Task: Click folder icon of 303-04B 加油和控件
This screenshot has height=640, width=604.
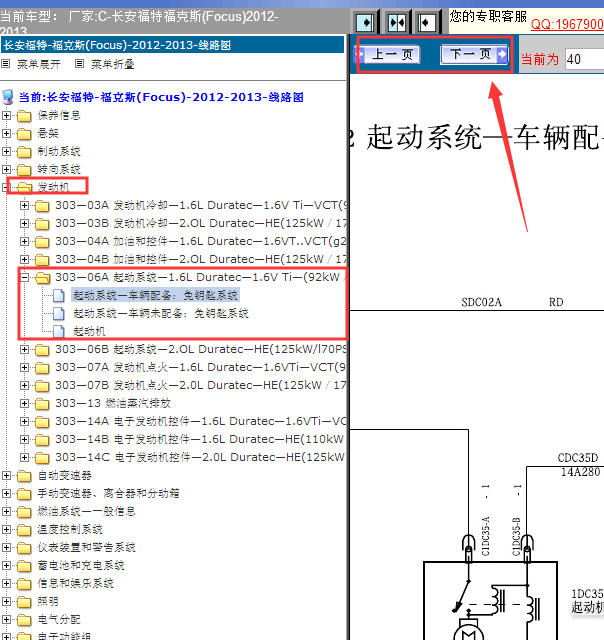Action: [x=42, y=260]
